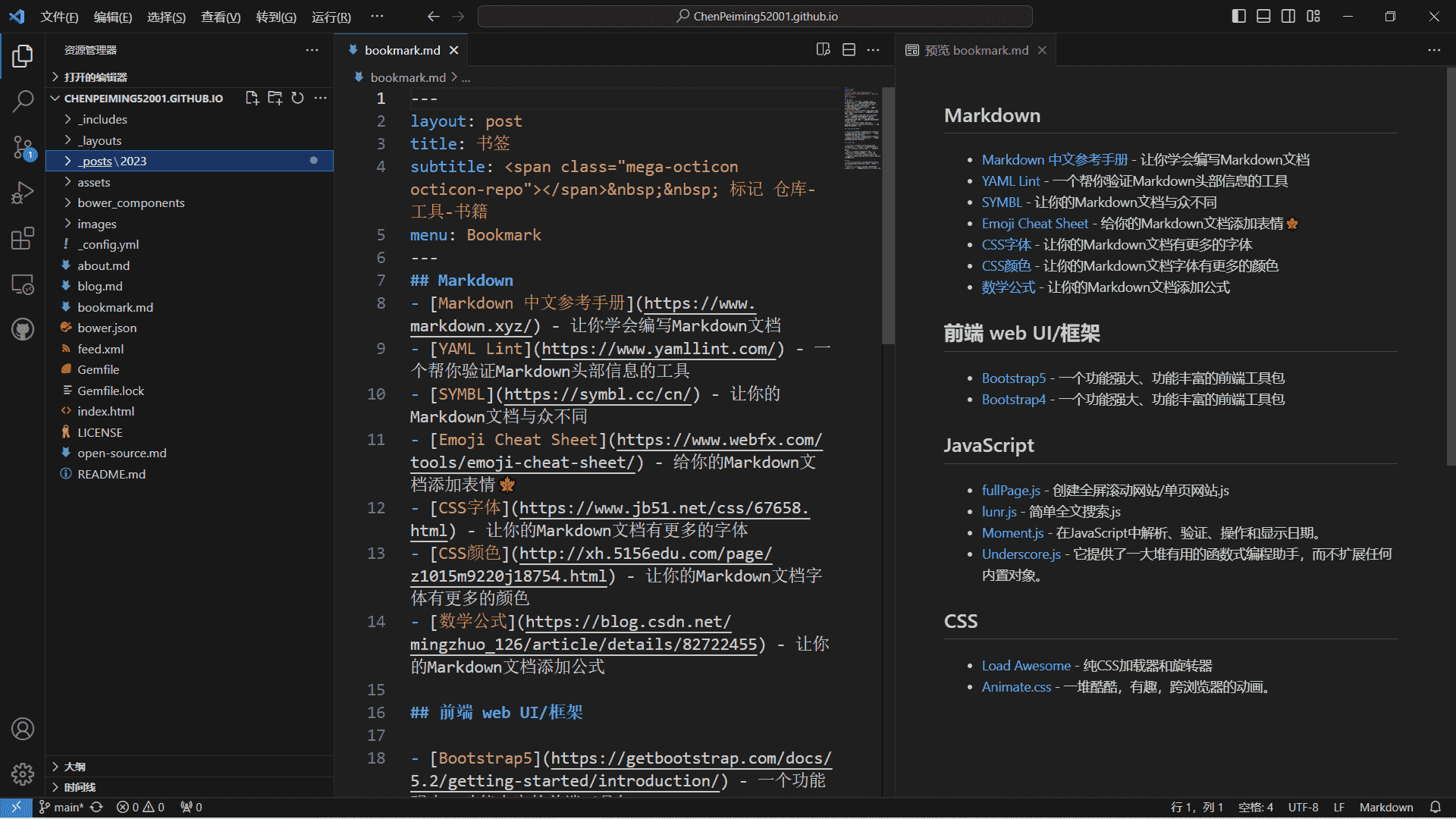Go back in navigation history
This screenshot has height=819, width=1456.
click(x=433, y=17)
